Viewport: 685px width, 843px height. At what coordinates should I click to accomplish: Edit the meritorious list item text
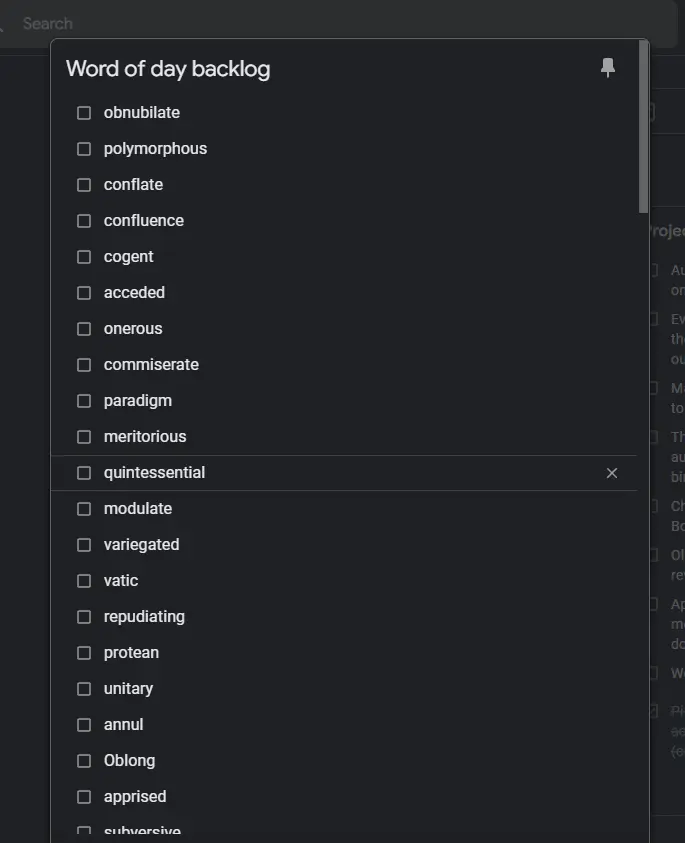145,437
